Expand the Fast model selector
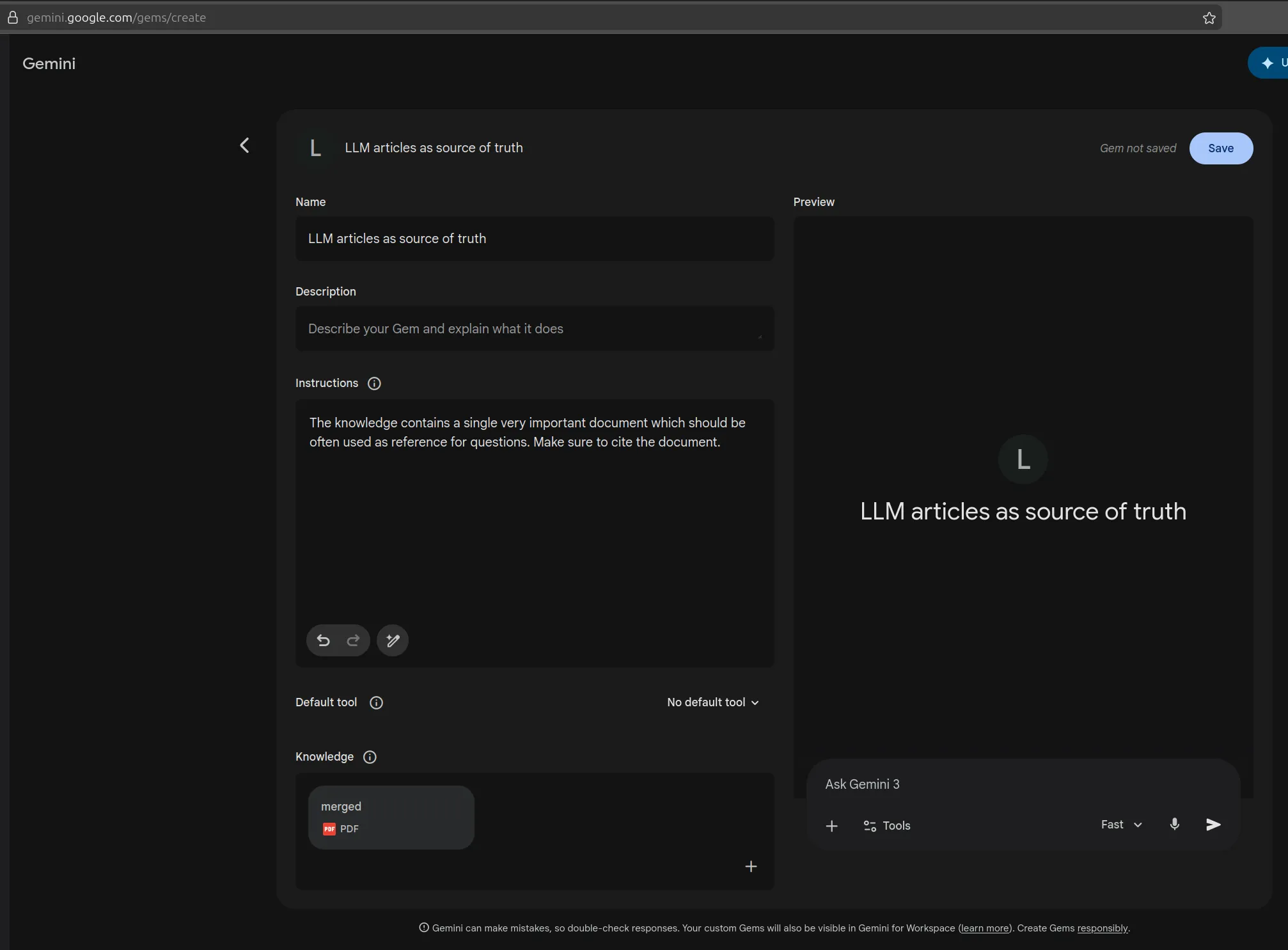 point(1121,825)
